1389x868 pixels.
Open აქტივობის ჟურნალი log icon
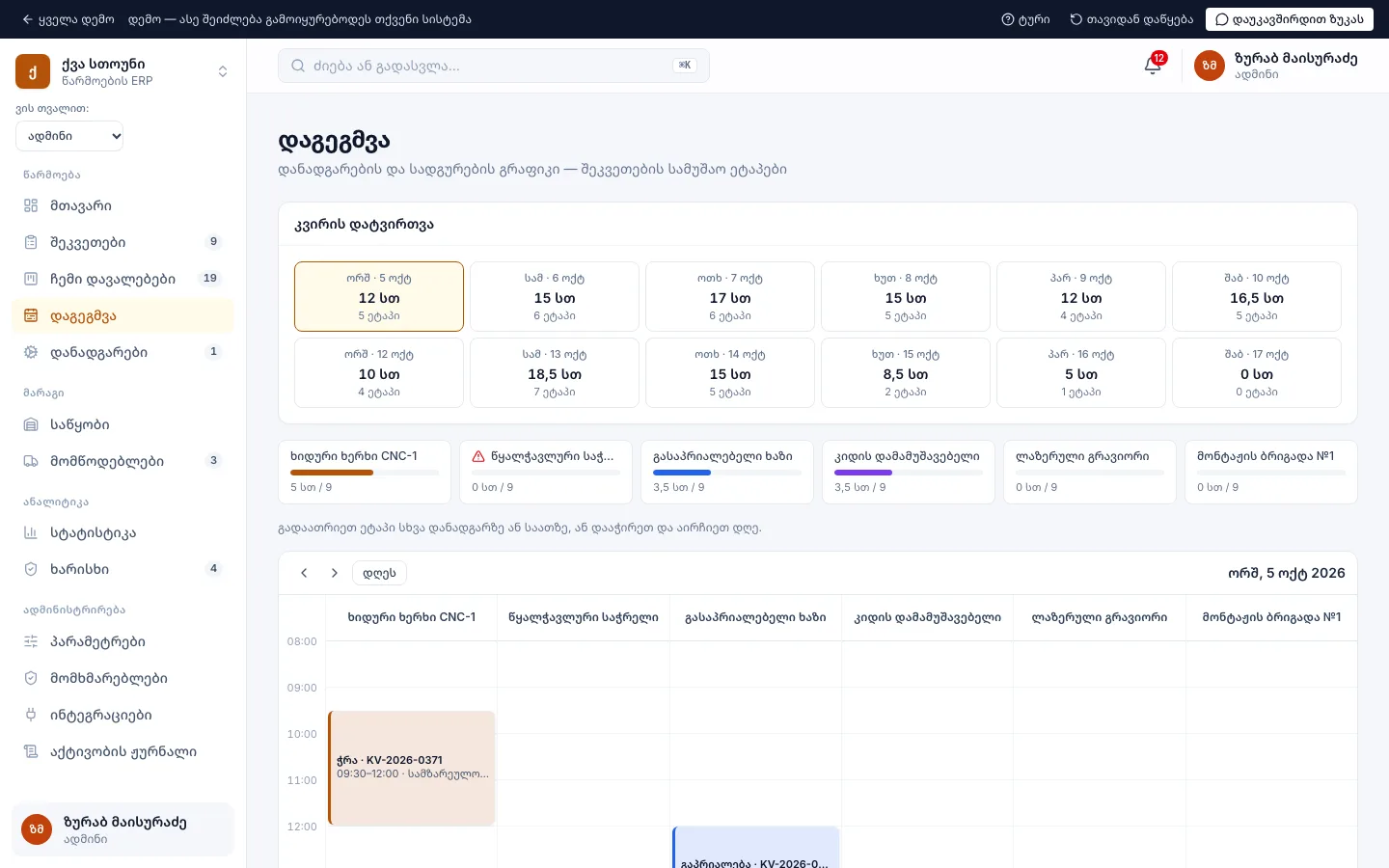(x=31, y=751)
